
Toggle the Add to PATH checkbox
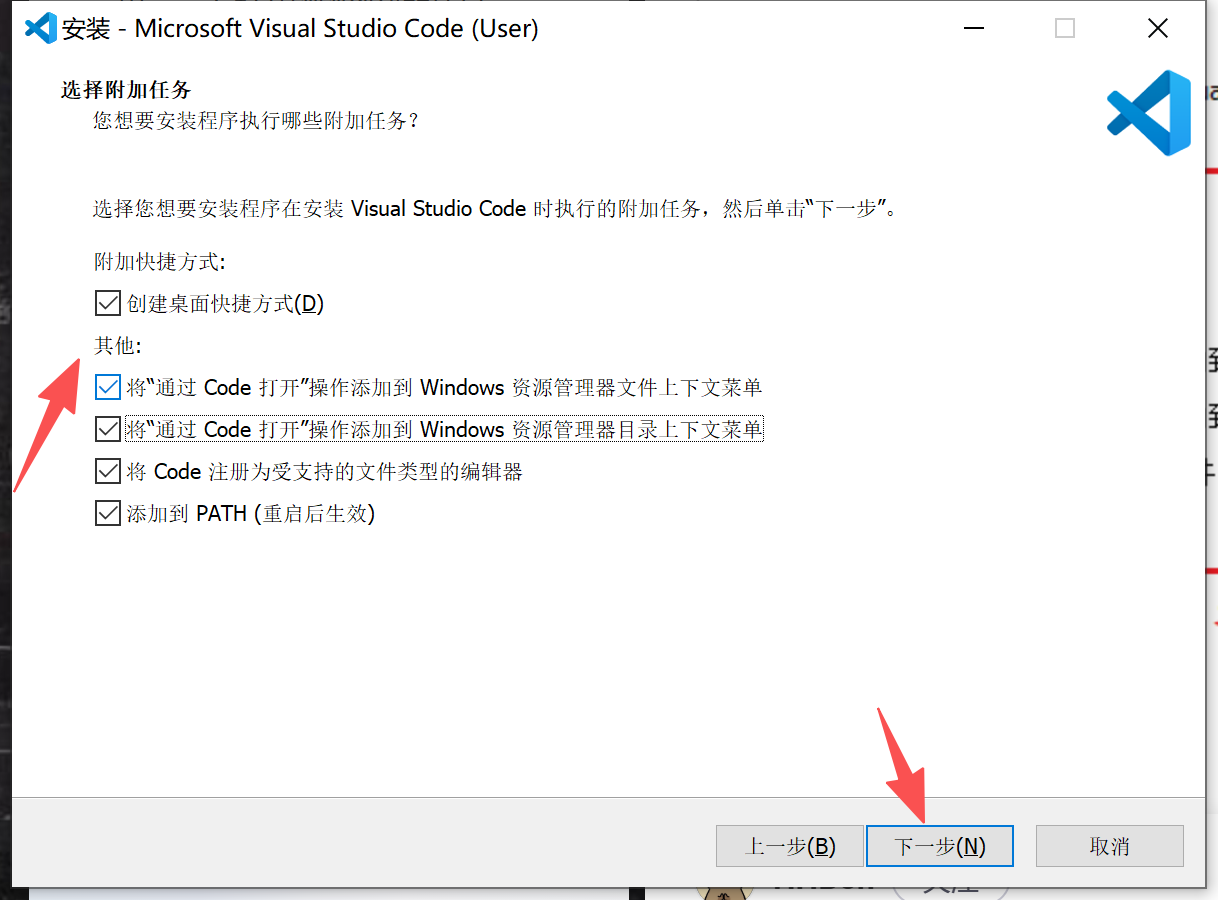tap(107, 514)
